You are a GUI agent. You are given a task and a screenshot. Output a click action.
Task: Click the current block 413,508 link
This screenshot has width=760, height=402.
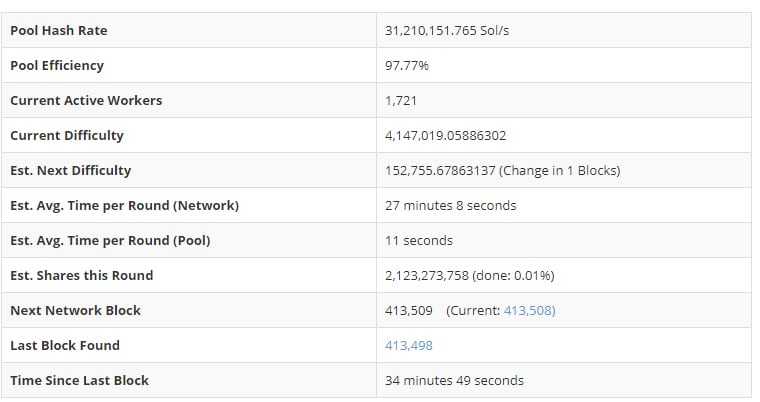pos(529,310)
